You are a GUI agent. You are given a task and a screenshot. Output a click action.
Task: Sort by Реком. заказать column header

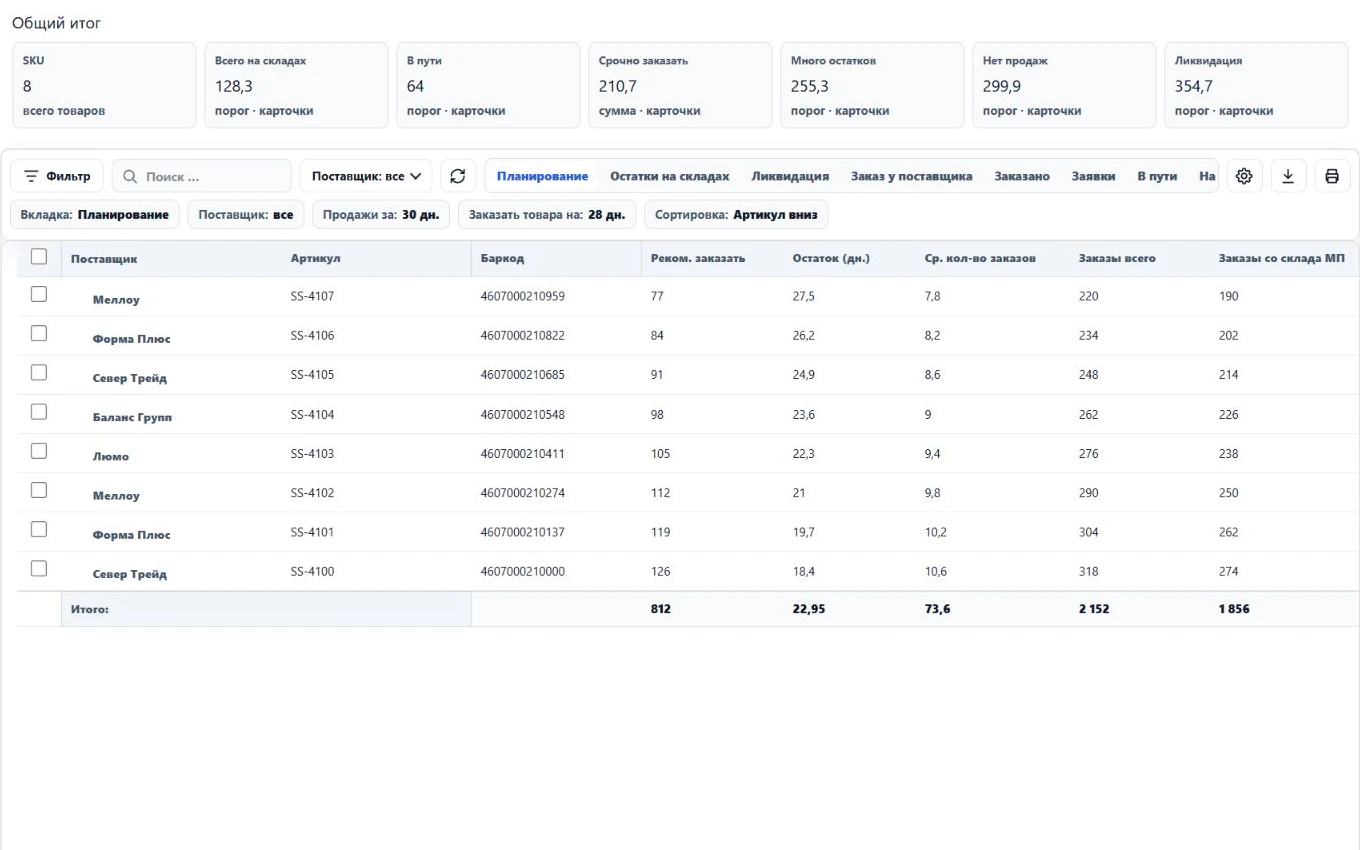pyautogui.click(x=698, y=258)
